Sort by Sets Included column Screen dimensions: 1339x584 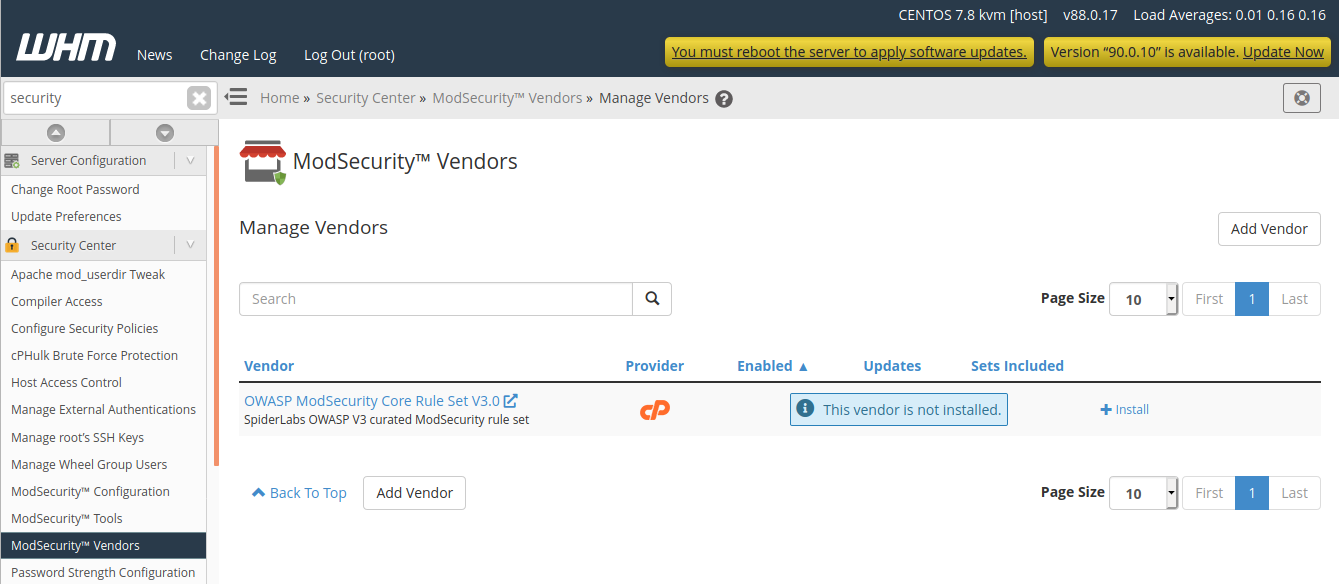tap(1017, 366)
